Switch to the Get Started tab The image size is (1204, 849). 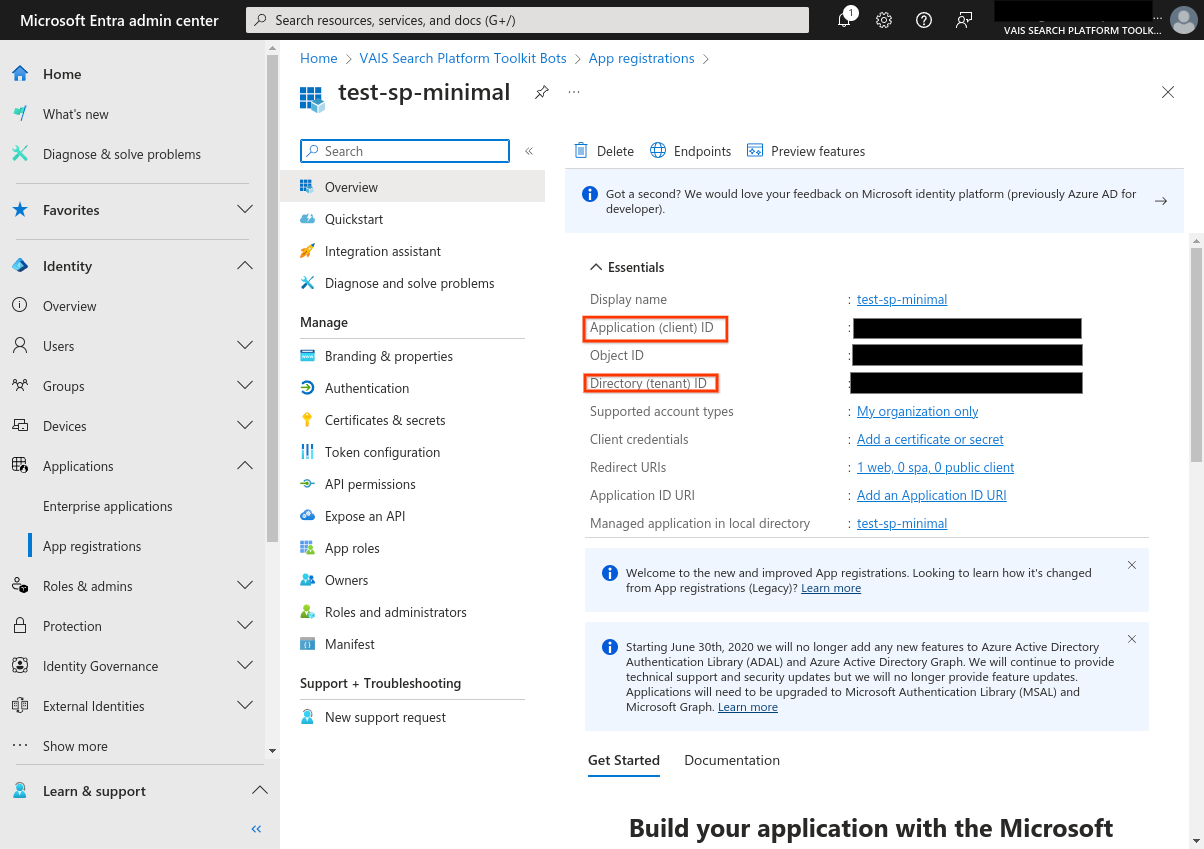pos(624,760)
